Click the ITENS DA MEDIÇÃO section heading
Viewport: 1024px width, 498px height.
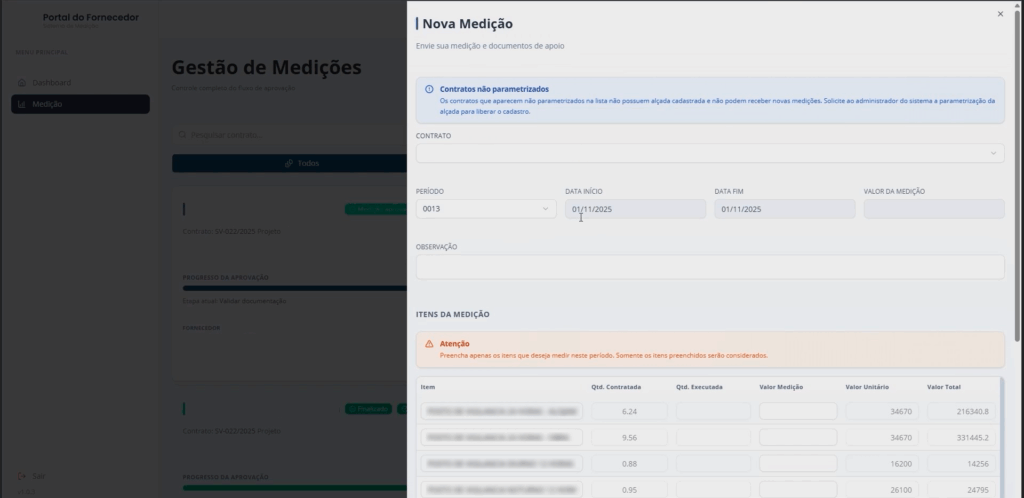tap(453, 314)
